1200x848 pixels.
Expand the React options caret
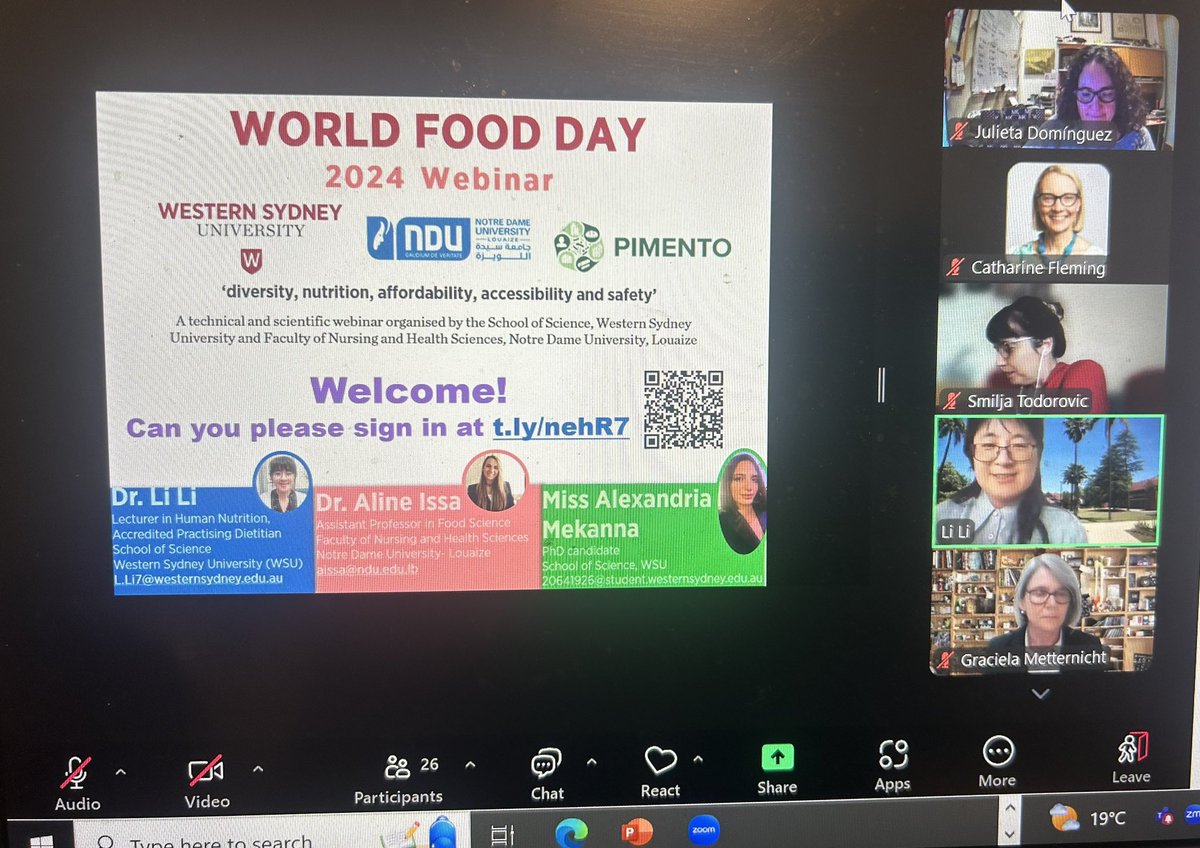(697, 758)
